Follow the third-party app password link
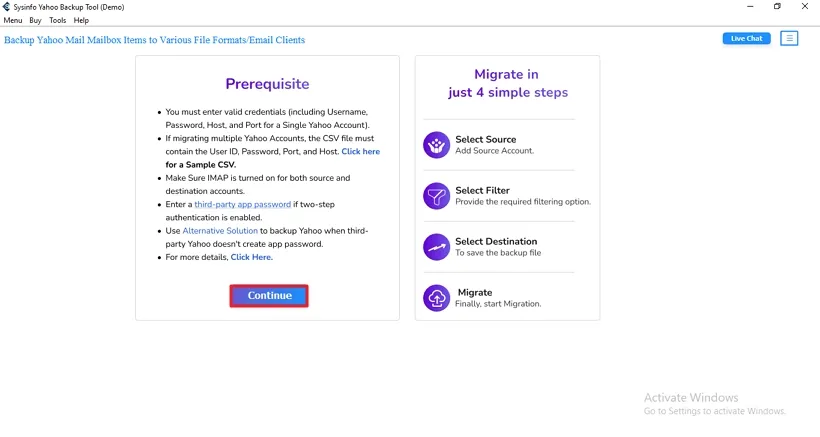The width and height of the screenshot is (820, 437). [242, 204]
